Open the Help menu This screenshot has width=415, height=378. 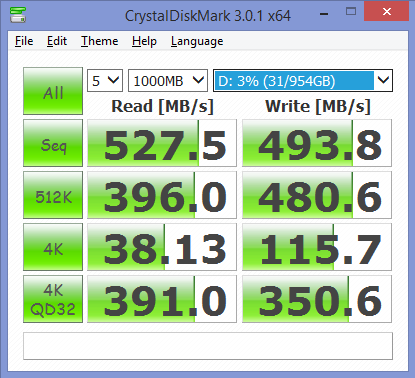[144, 41]
